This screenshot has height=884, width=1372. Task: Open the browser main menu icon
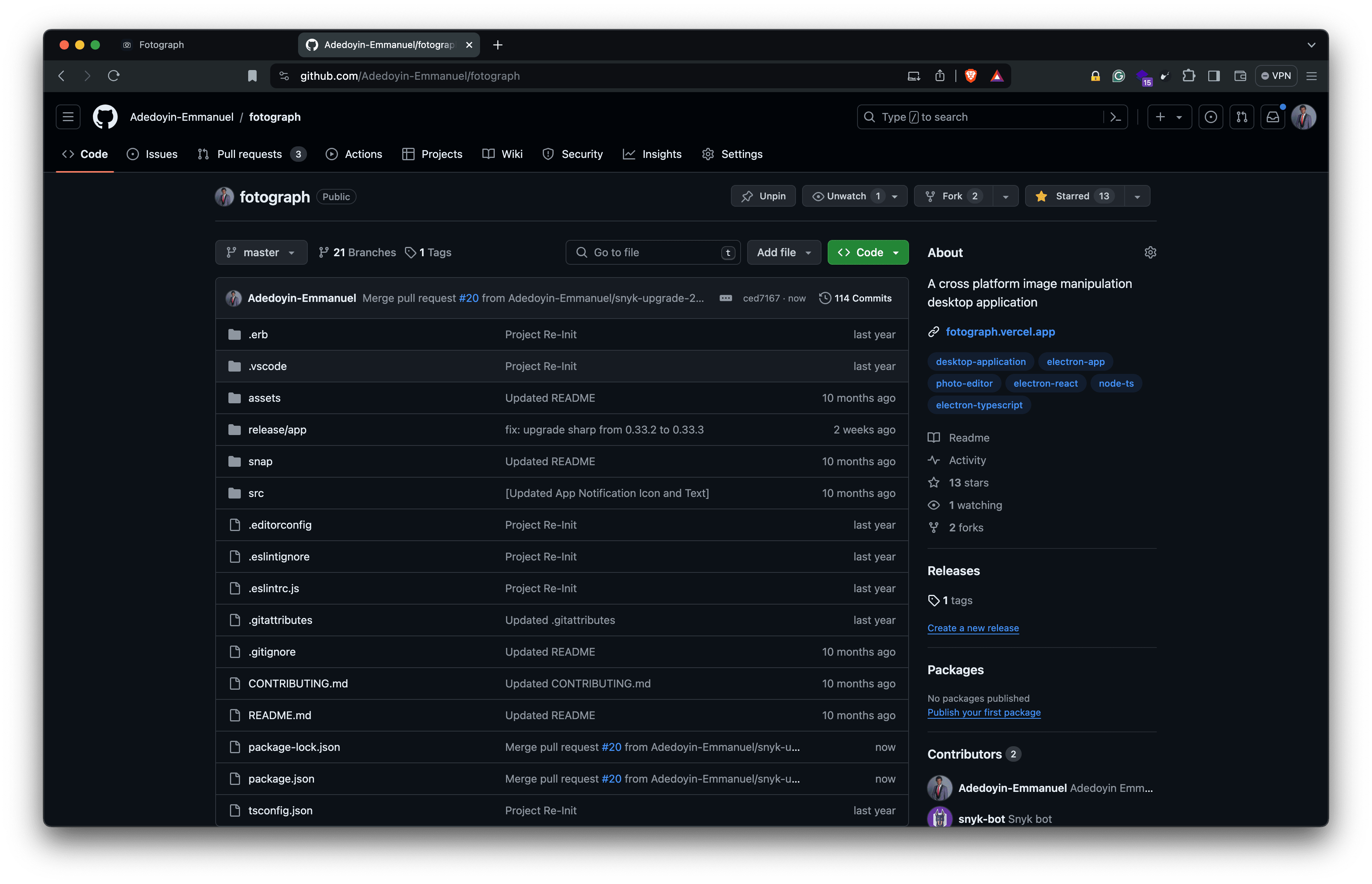pyautogui.click(x=1311, y=76)
